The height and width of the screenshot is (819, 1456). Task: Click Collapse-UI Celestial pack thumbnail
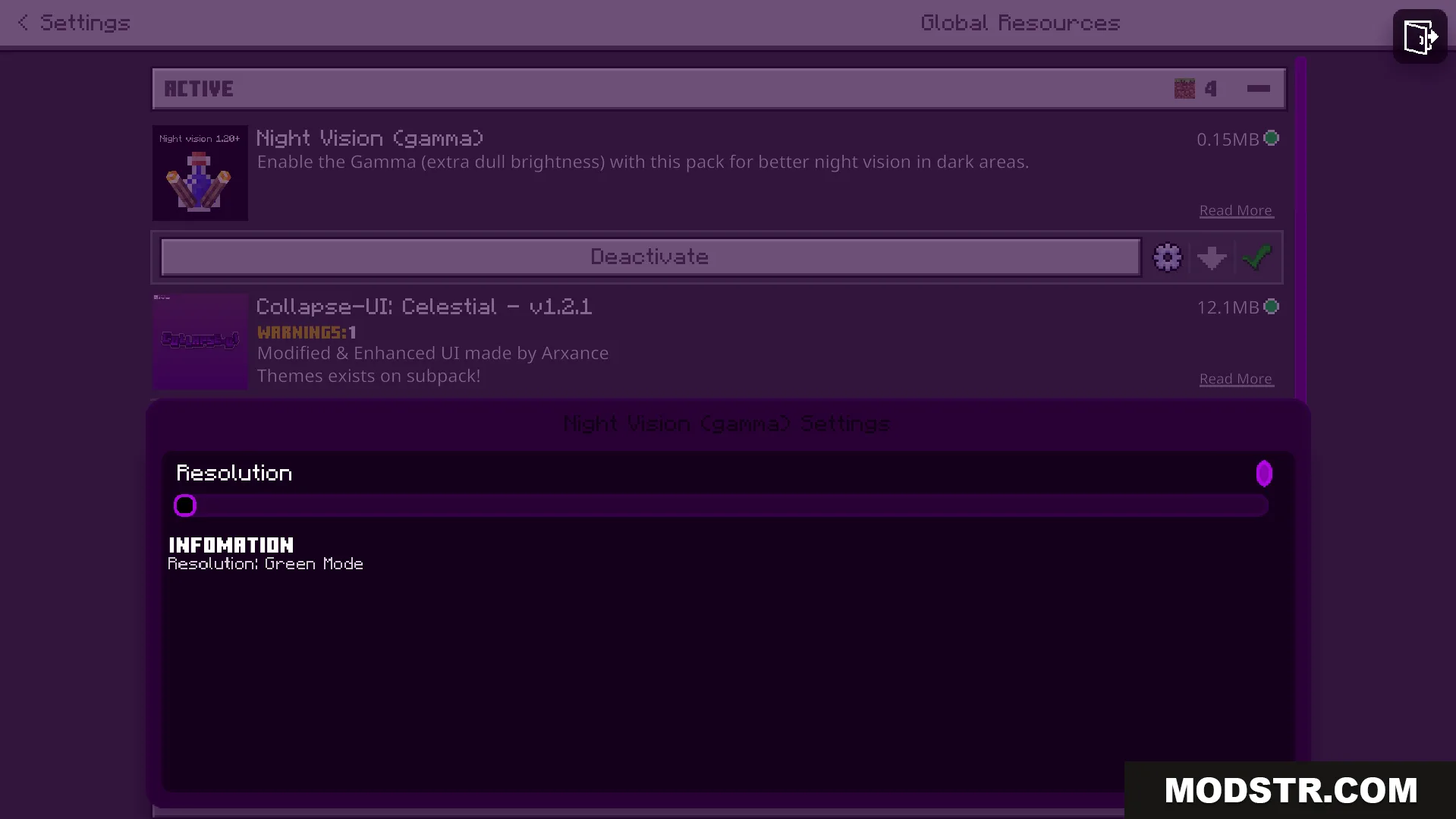[x=200, y=342]
